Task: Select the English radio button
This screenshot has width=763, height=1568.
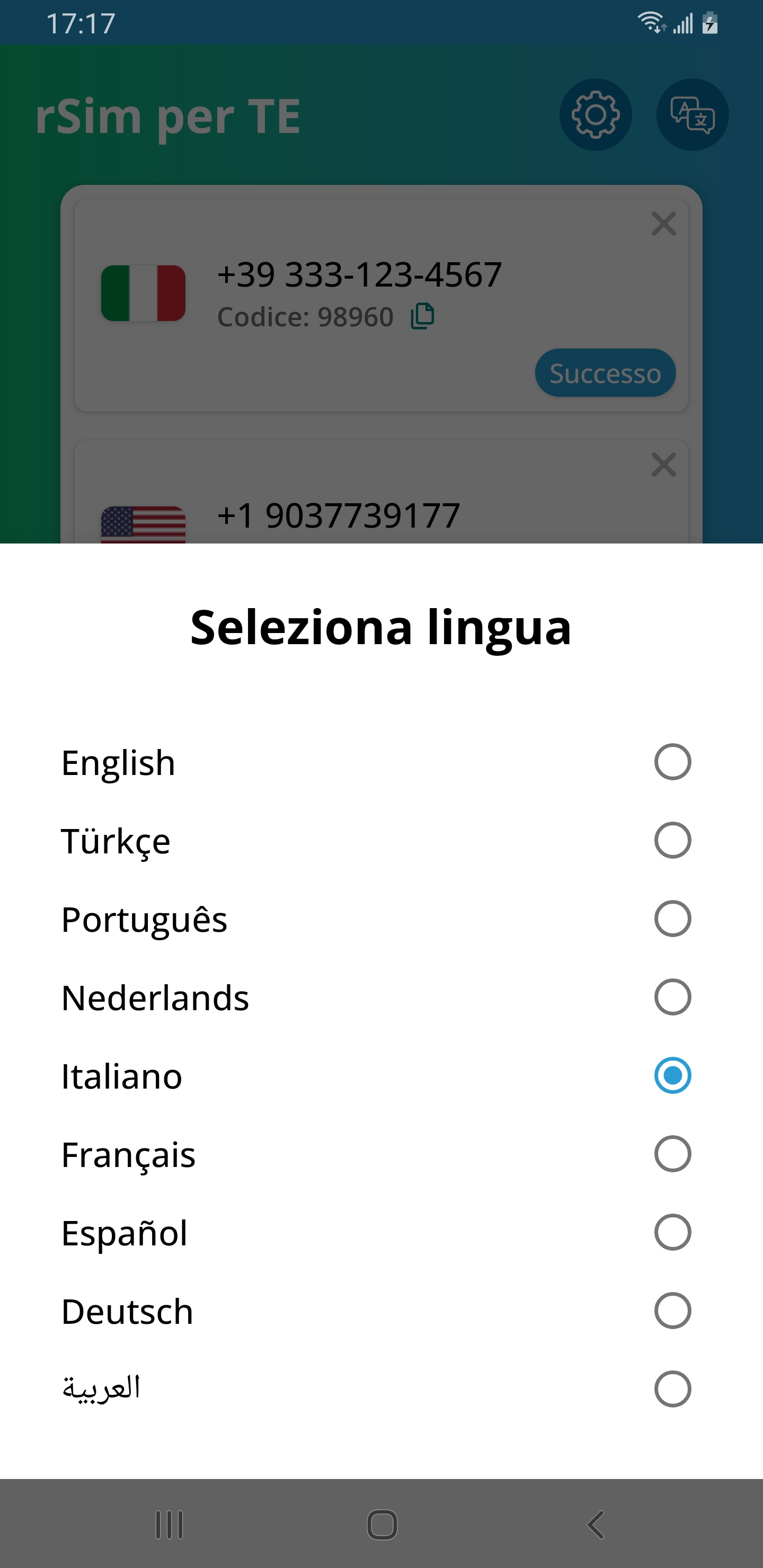Action: pos(672,762)
